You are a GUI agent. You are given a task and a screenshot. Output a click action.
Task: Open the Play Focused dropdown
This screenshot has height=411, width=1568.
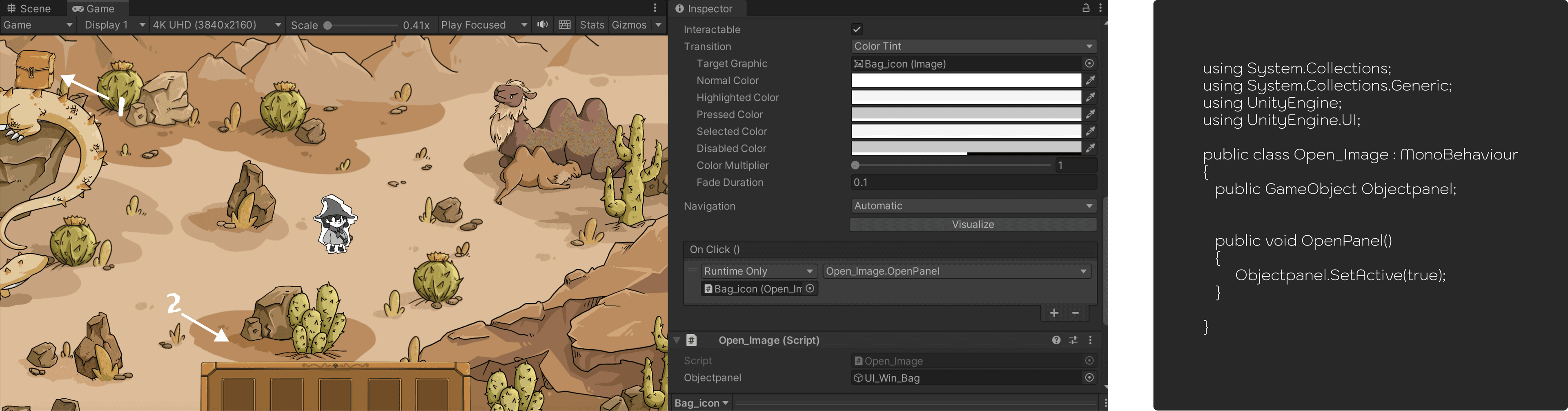coord(484,25)
